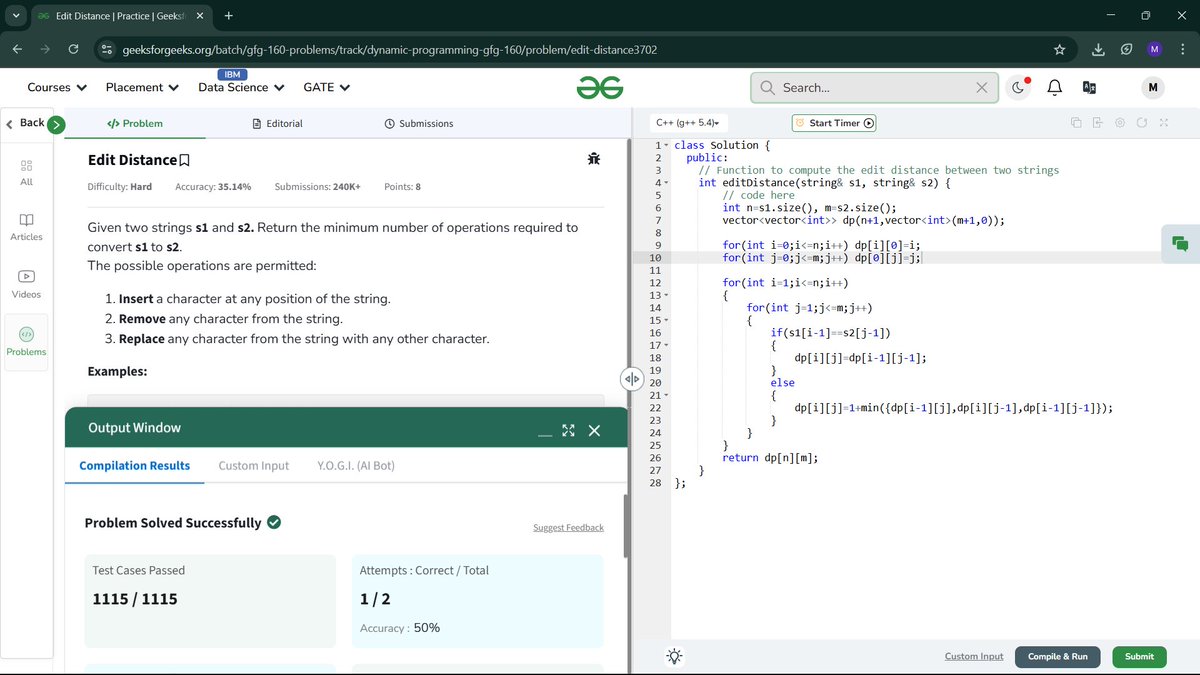Bookmark the Edit Distance problem
1200x675 pixels.
(184, 160)
